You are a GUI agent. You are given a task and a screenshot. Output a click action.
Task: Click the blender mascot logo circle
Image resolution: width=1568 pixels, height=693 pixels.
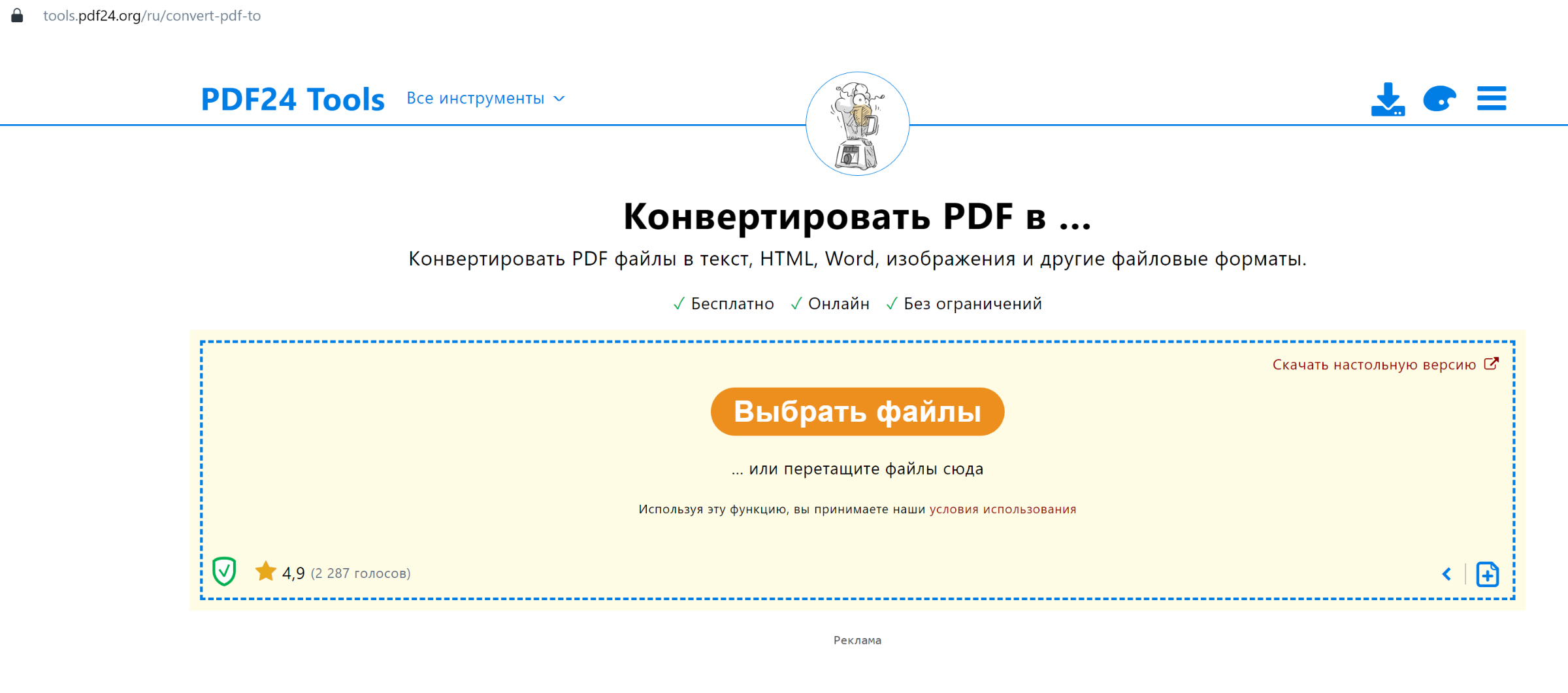point(857,124)
